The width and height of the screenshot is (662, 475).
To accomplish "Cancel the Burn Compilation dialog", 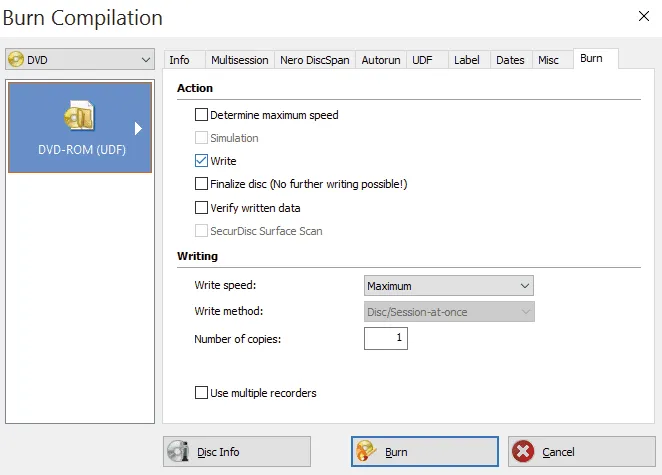I will (x=582, y=452).
